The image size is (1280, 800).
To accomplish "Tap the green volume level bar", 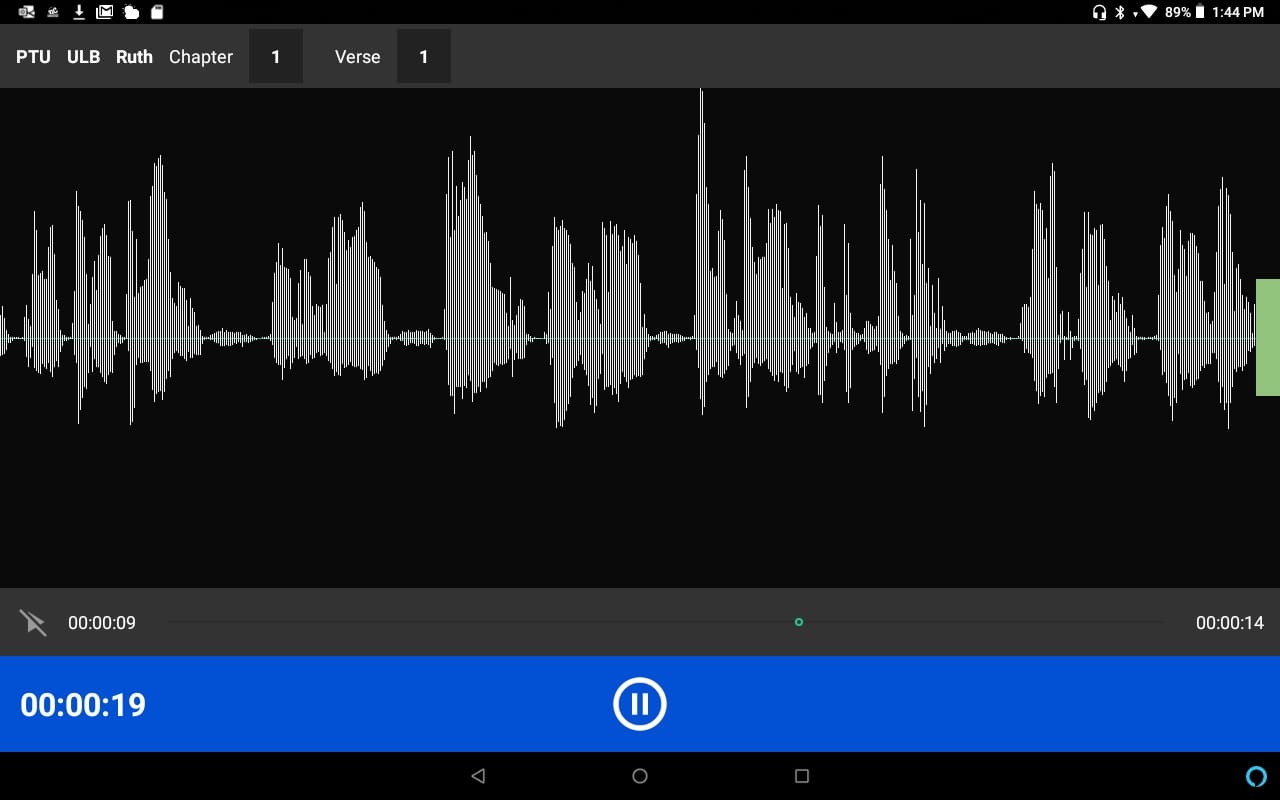I will pyautogui.click(x=1267, y=337).
